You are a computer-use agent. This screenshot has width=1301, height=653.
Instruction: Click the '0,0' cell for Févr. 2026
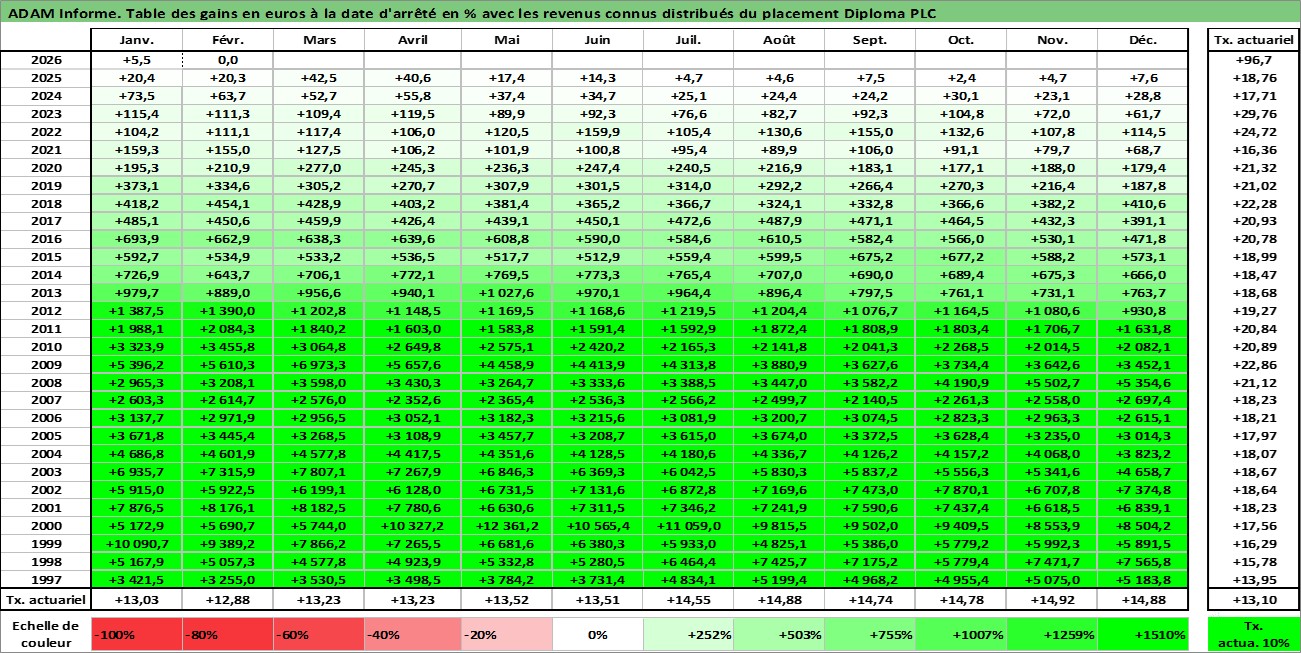(228, 59)
